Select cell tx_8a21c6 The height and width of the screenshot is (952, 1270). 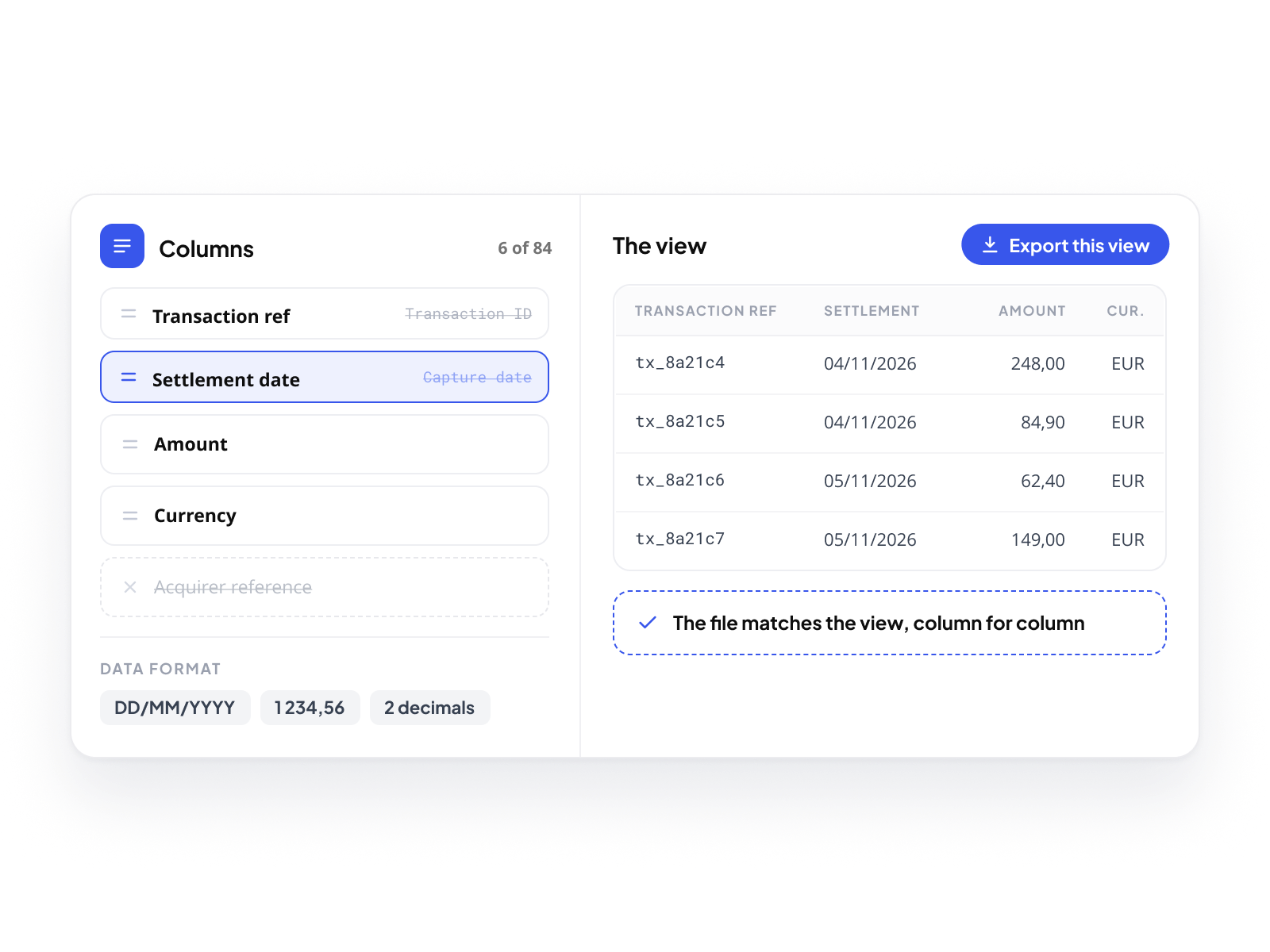(x=680, y=480)
